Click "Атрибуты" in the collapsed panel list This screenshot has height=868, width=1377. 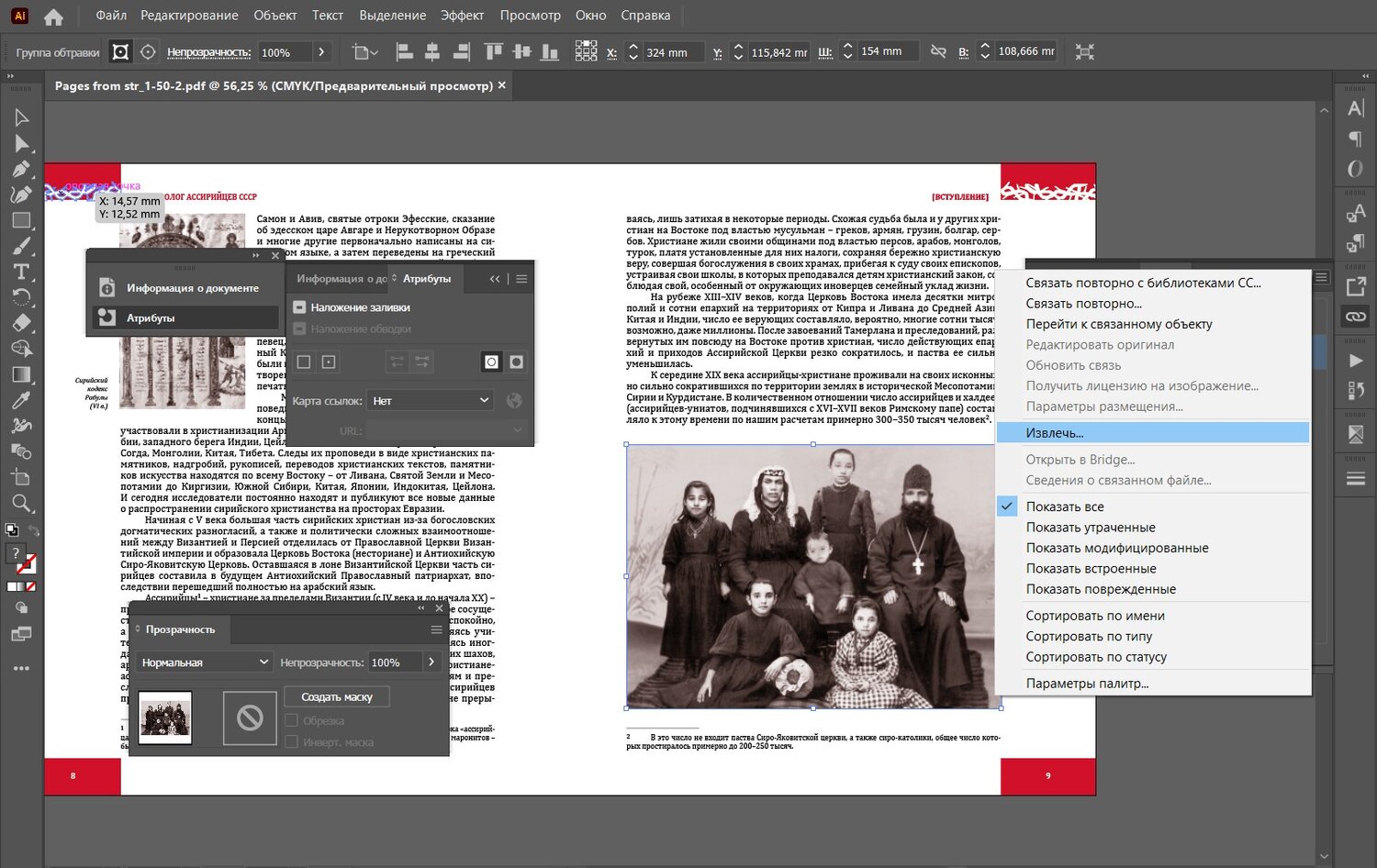click(151, 318)
